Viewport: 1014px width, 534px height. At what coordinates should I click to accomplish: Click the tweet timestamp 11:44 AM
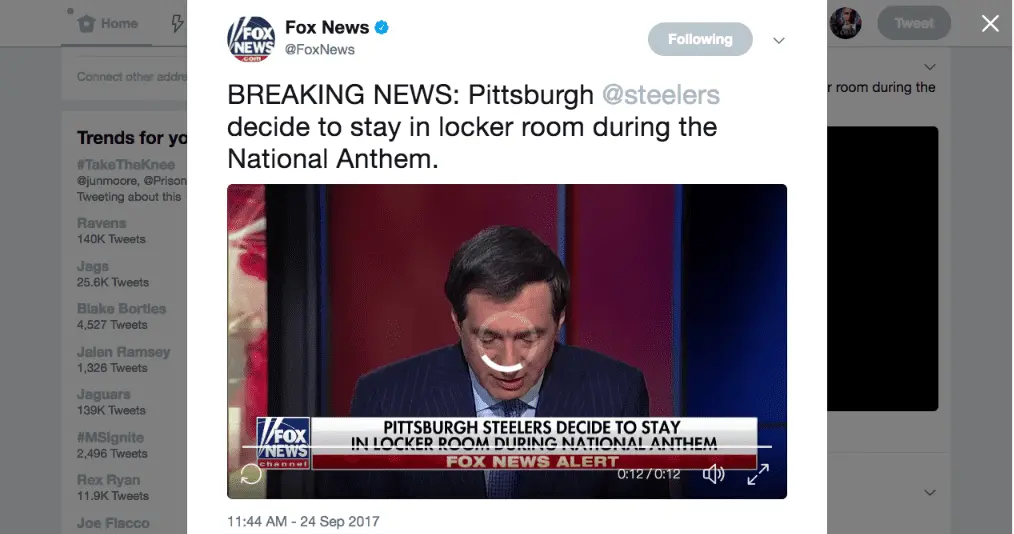point(303,521)
